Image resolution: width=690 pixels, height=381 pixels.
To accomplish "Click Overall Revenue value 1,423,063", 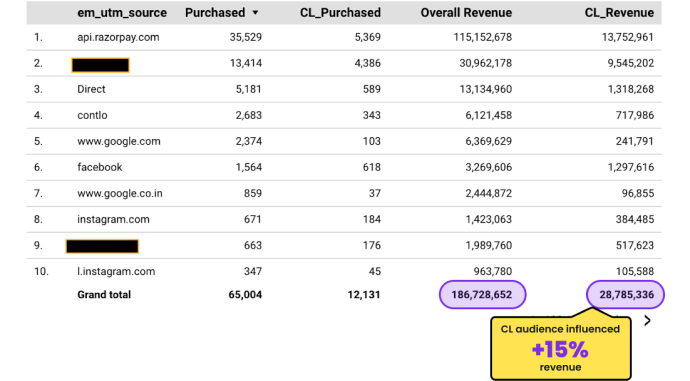I will click(488, 219).
